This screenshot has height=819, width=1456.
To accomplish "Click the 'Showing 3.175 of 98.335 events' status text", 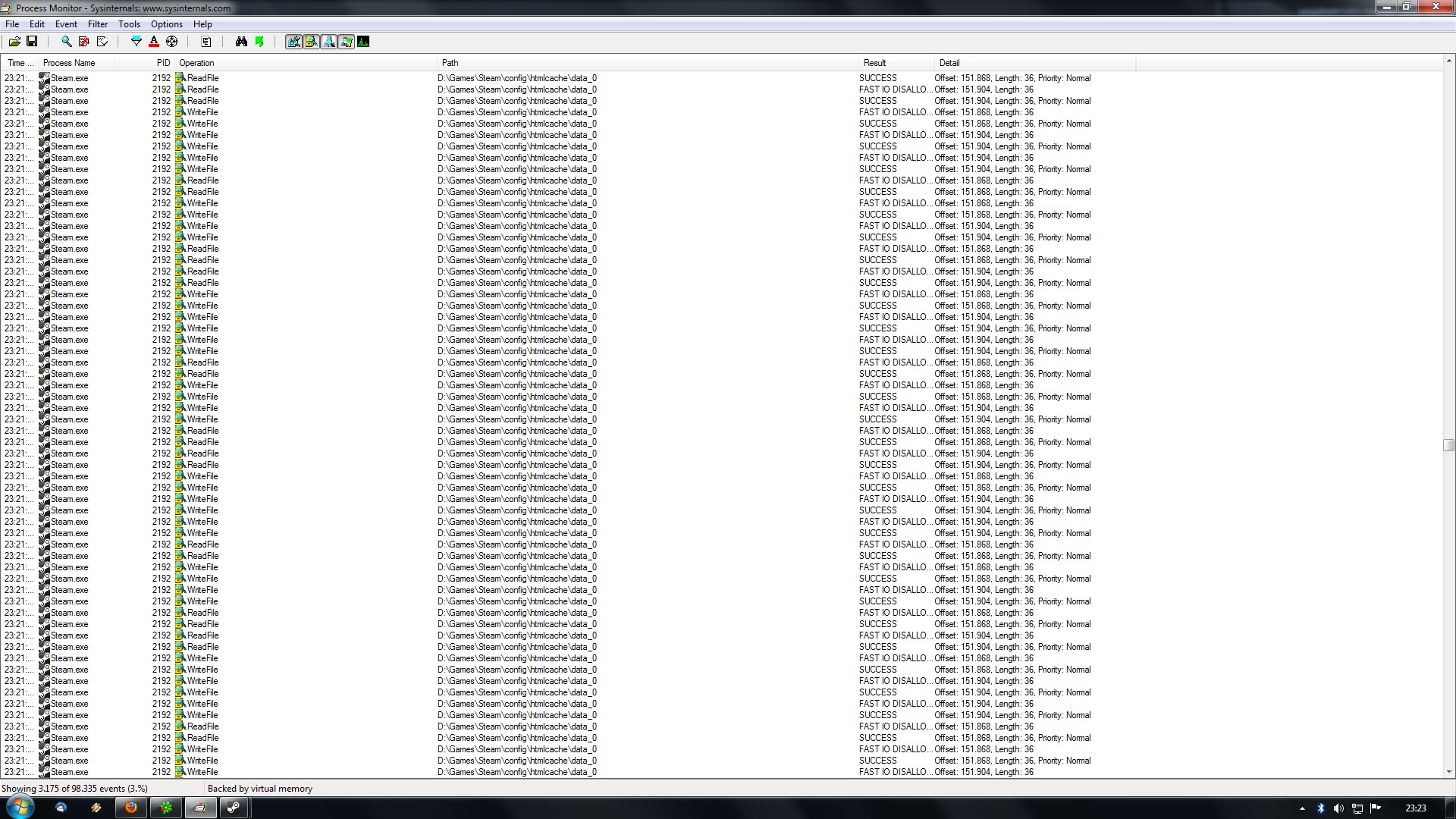I will (x=74, y=789).
